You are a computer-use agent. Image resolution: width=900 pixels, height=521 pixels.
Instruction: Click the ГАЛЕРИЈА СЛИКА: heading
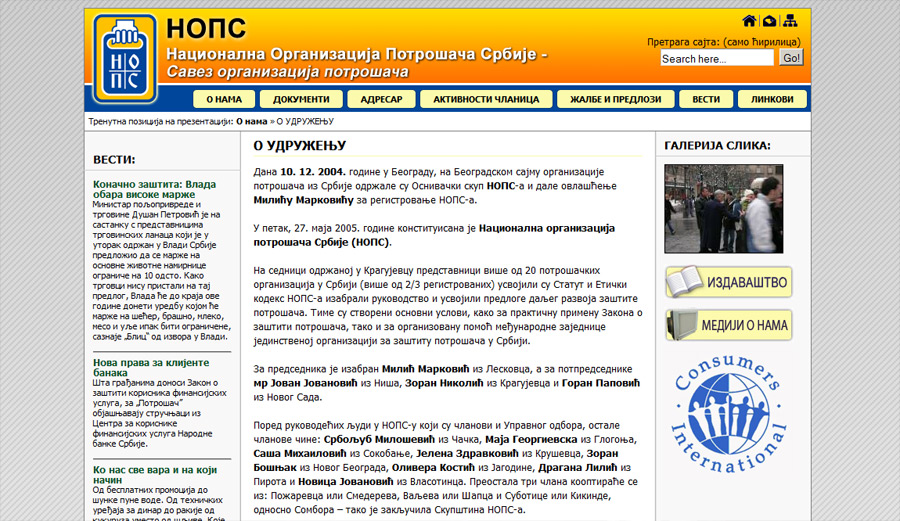[717, 146]
